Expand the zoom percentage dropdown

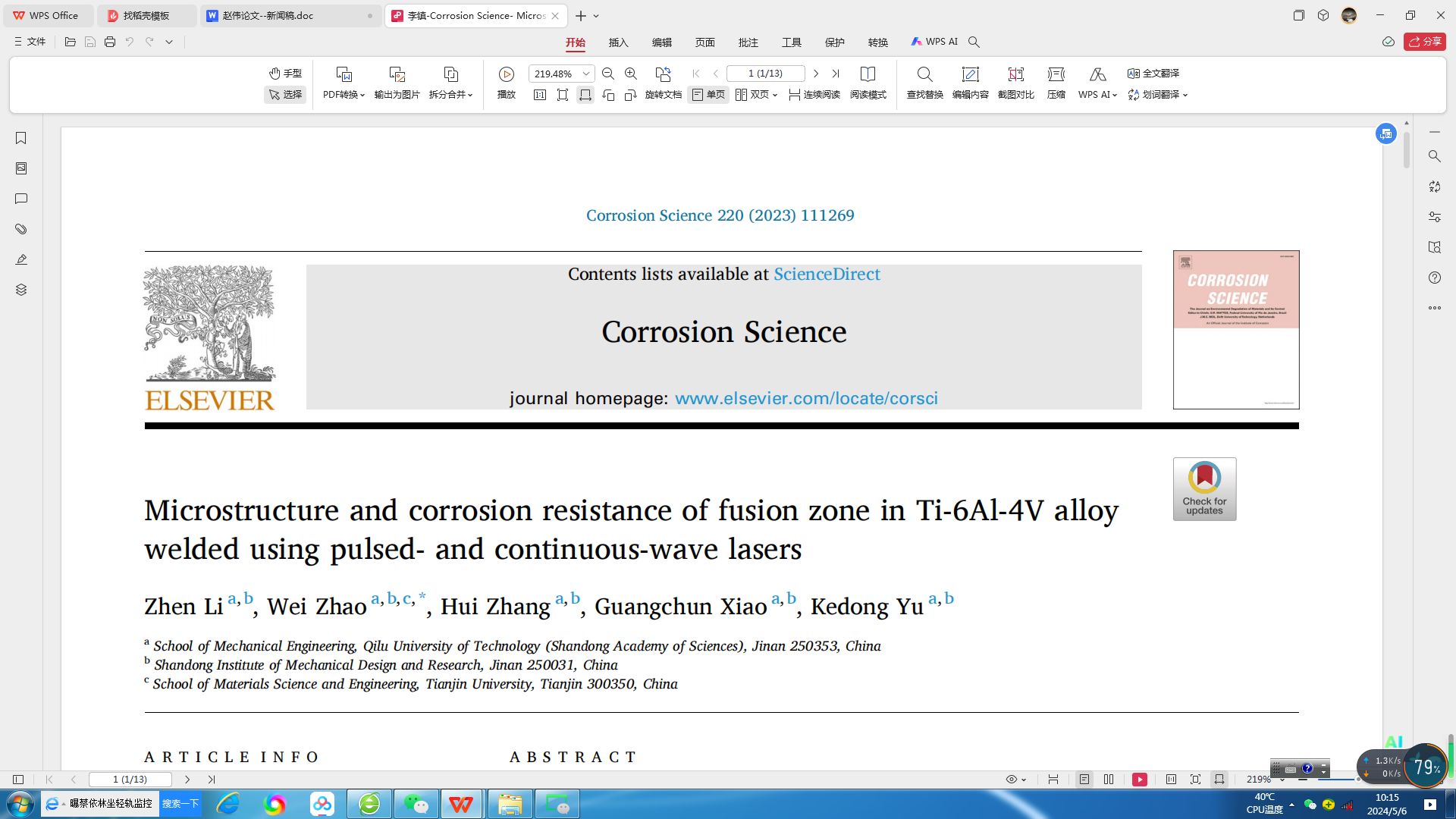click(x=586, y=74)
